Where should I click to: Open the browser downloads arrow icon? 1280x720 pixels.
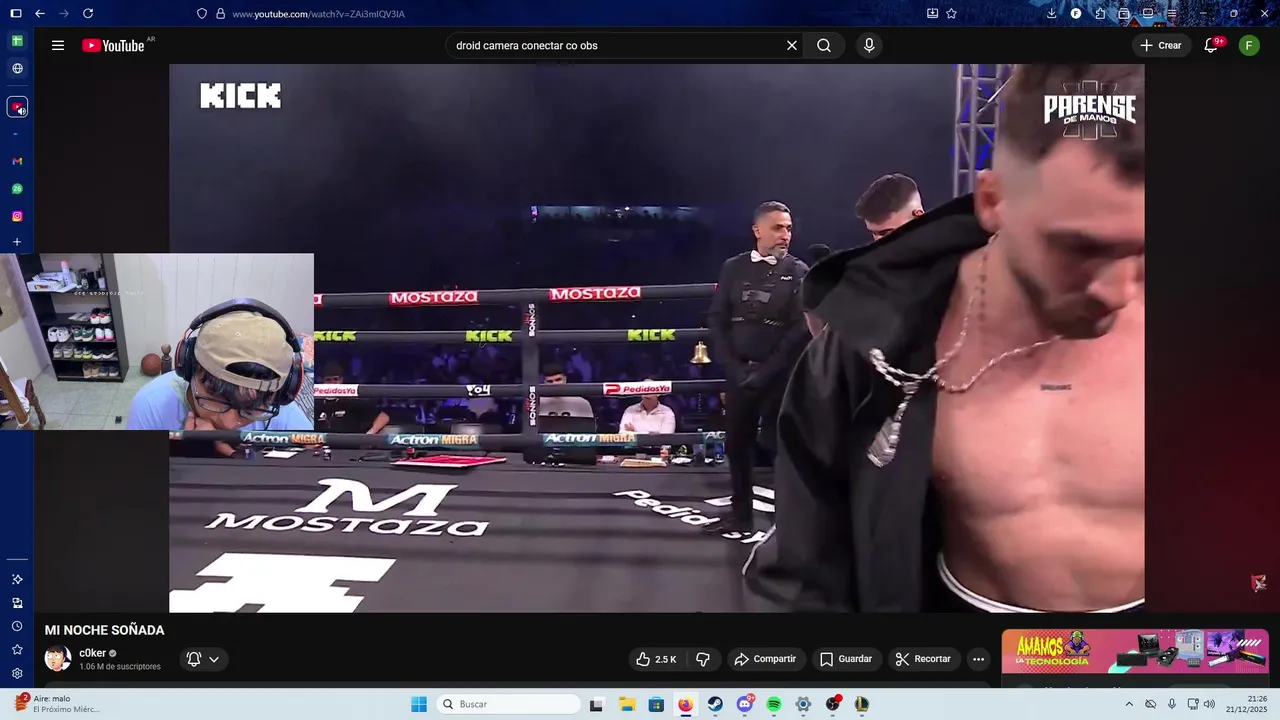tap(1051, 14)
